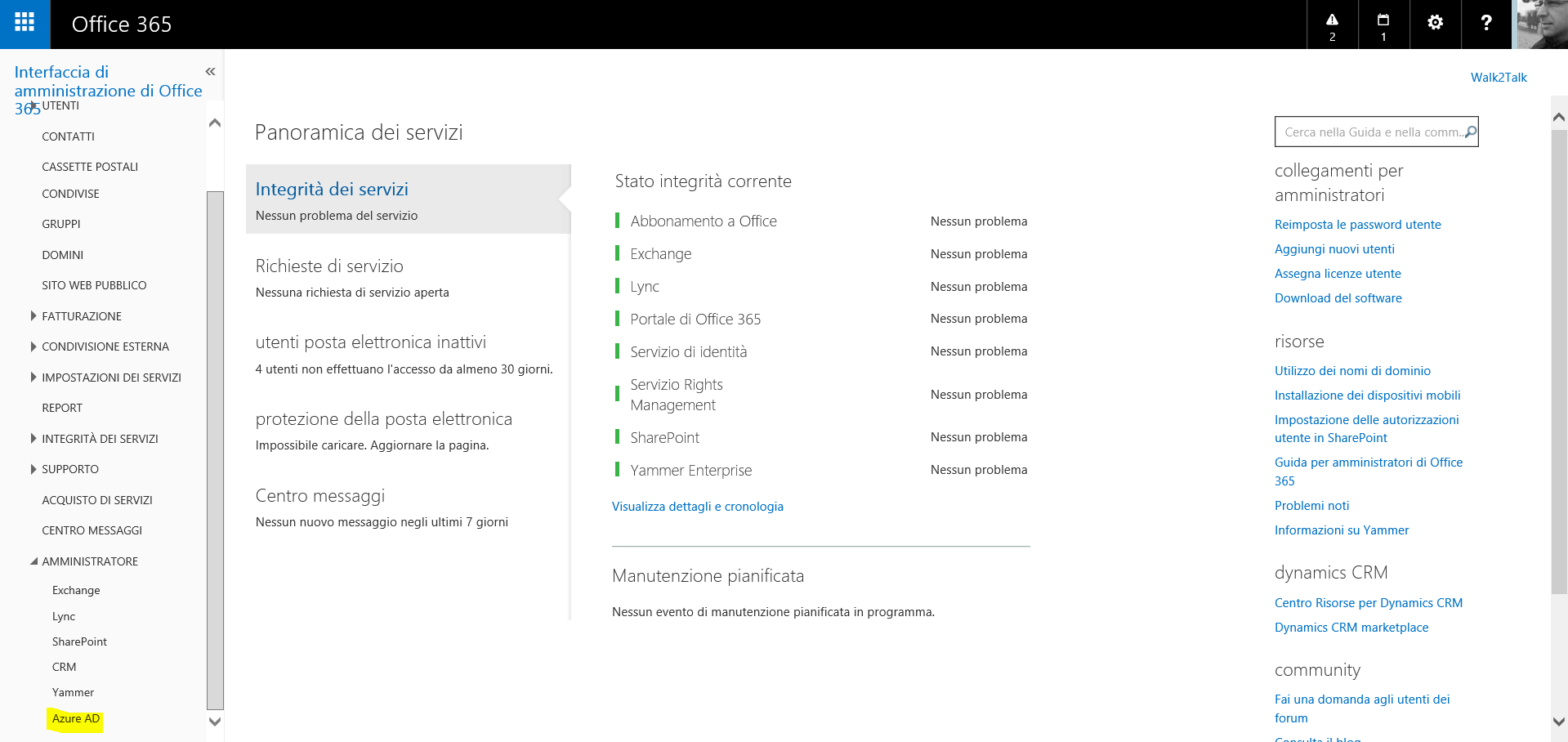
Task: Open CONDIVISE in the navigation
Action: (70, 194)
